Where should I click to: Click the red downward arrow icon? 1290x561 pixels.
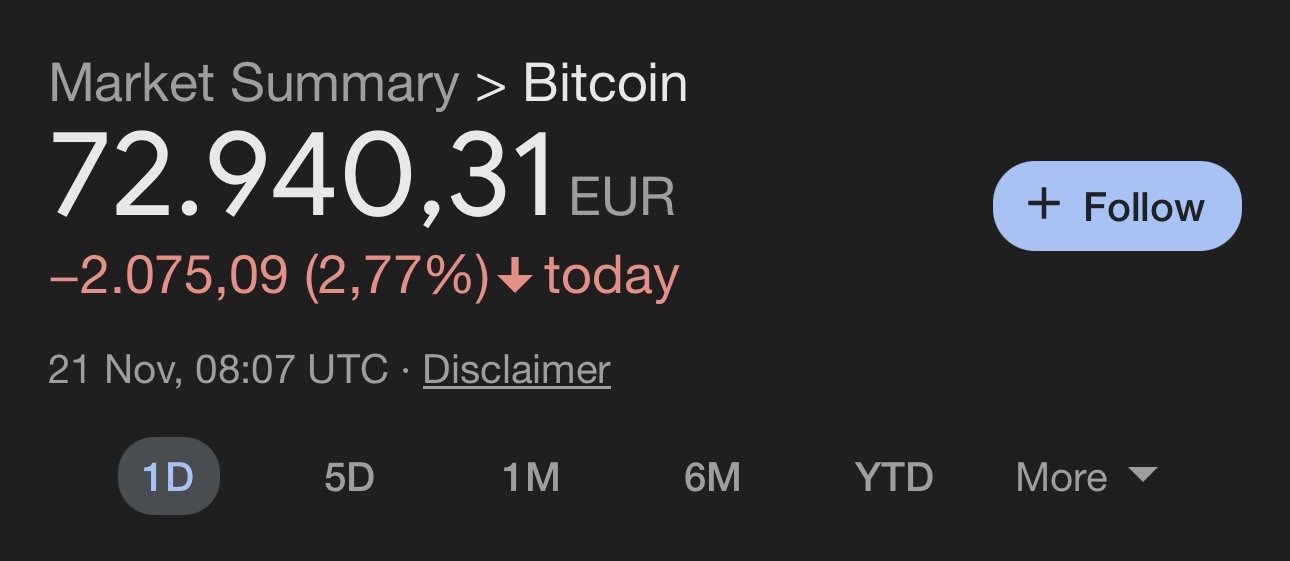(516, 277)
